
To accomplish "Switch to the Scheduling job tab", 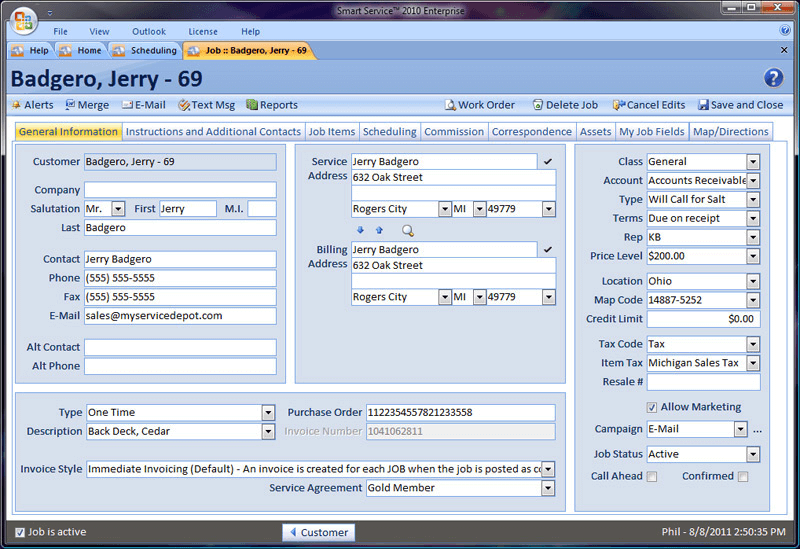I will (x=389, y=132).
